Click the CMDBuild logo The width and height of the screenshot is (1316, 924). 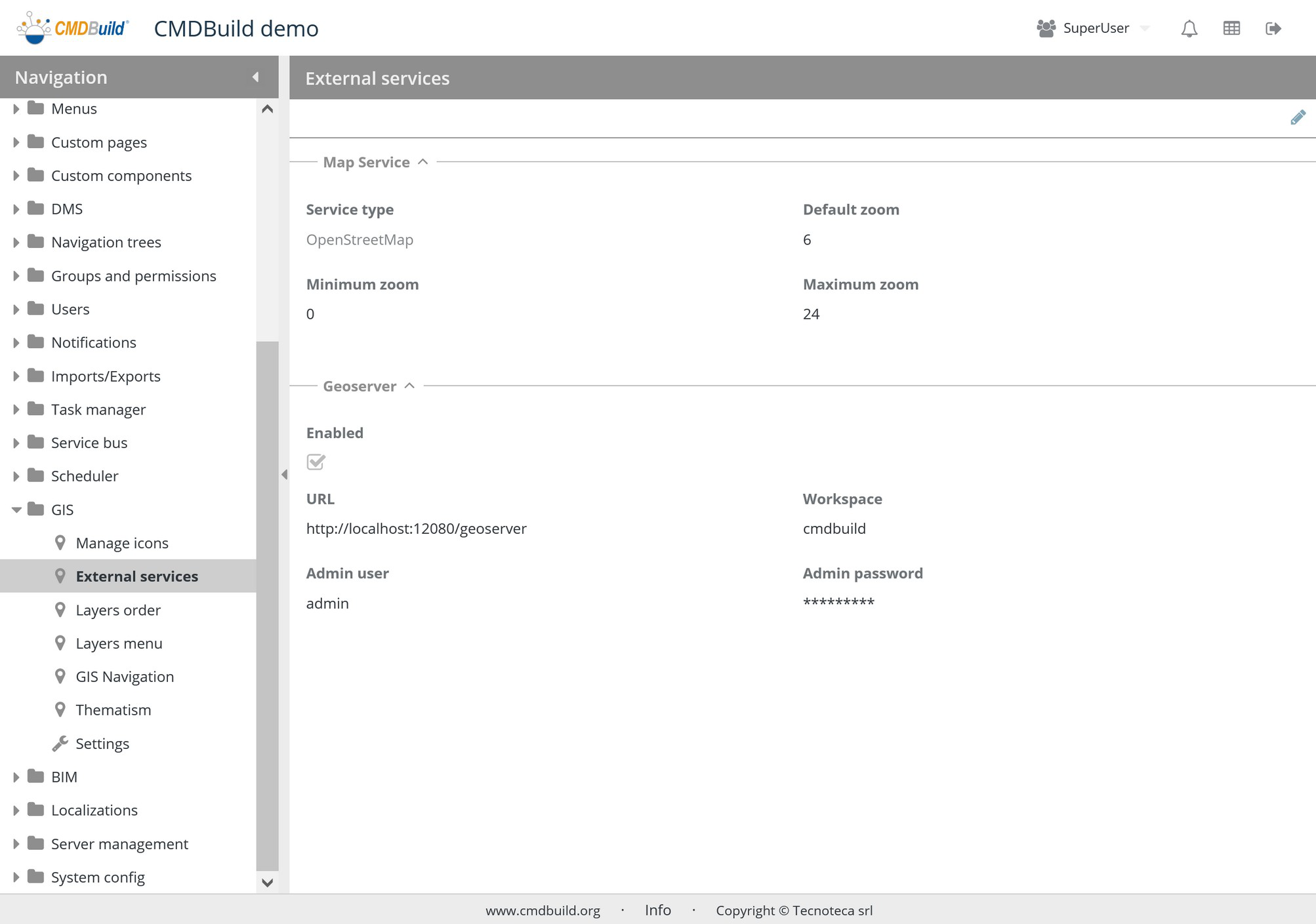73,28
